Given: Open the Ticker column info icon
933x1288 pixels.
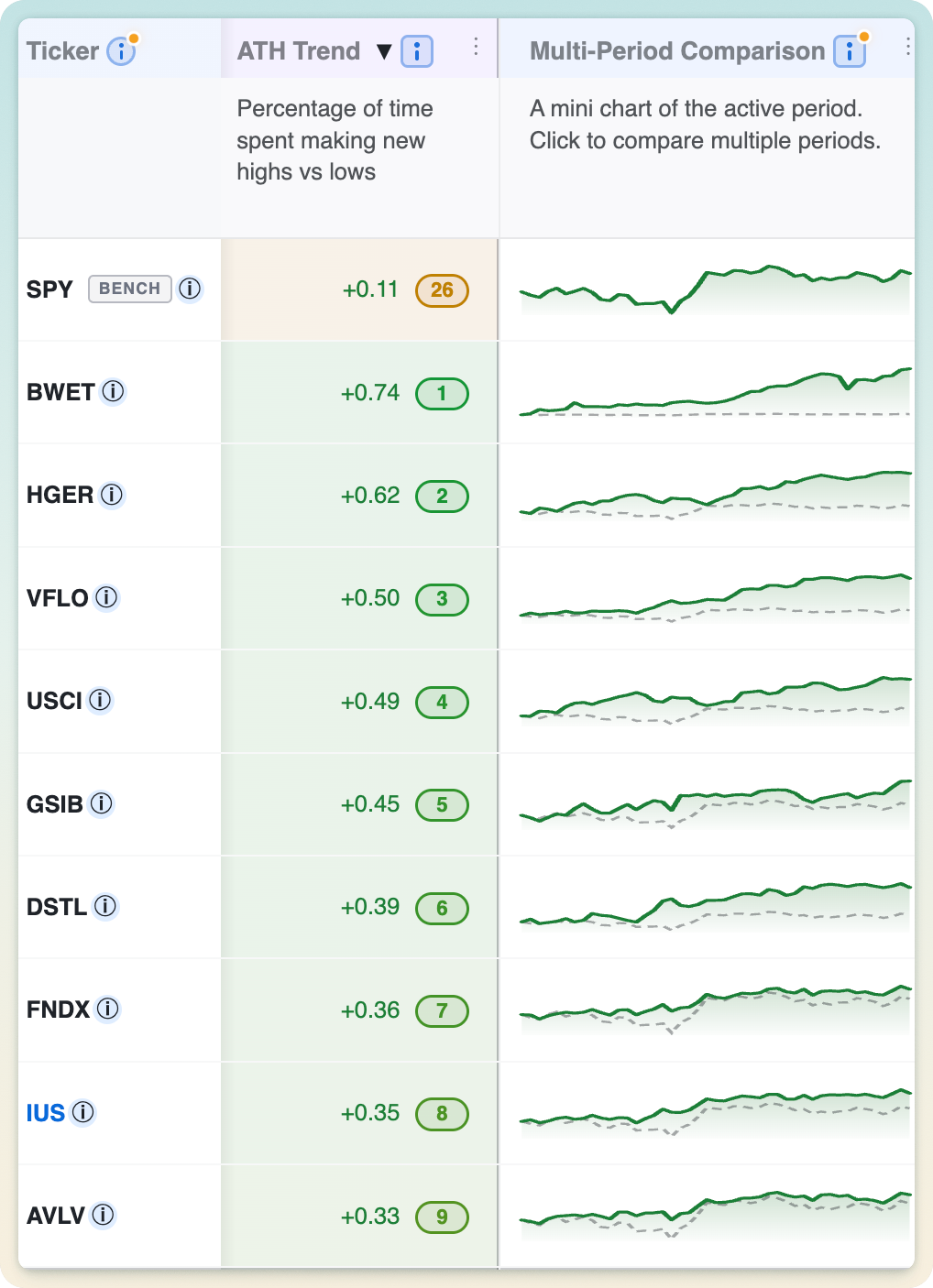Looking at the screenshot, I should point(121,50).
